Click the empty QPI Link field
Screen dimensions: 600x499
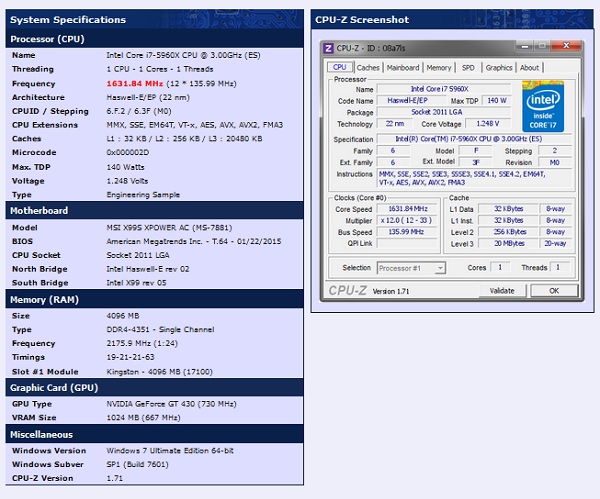408,243
